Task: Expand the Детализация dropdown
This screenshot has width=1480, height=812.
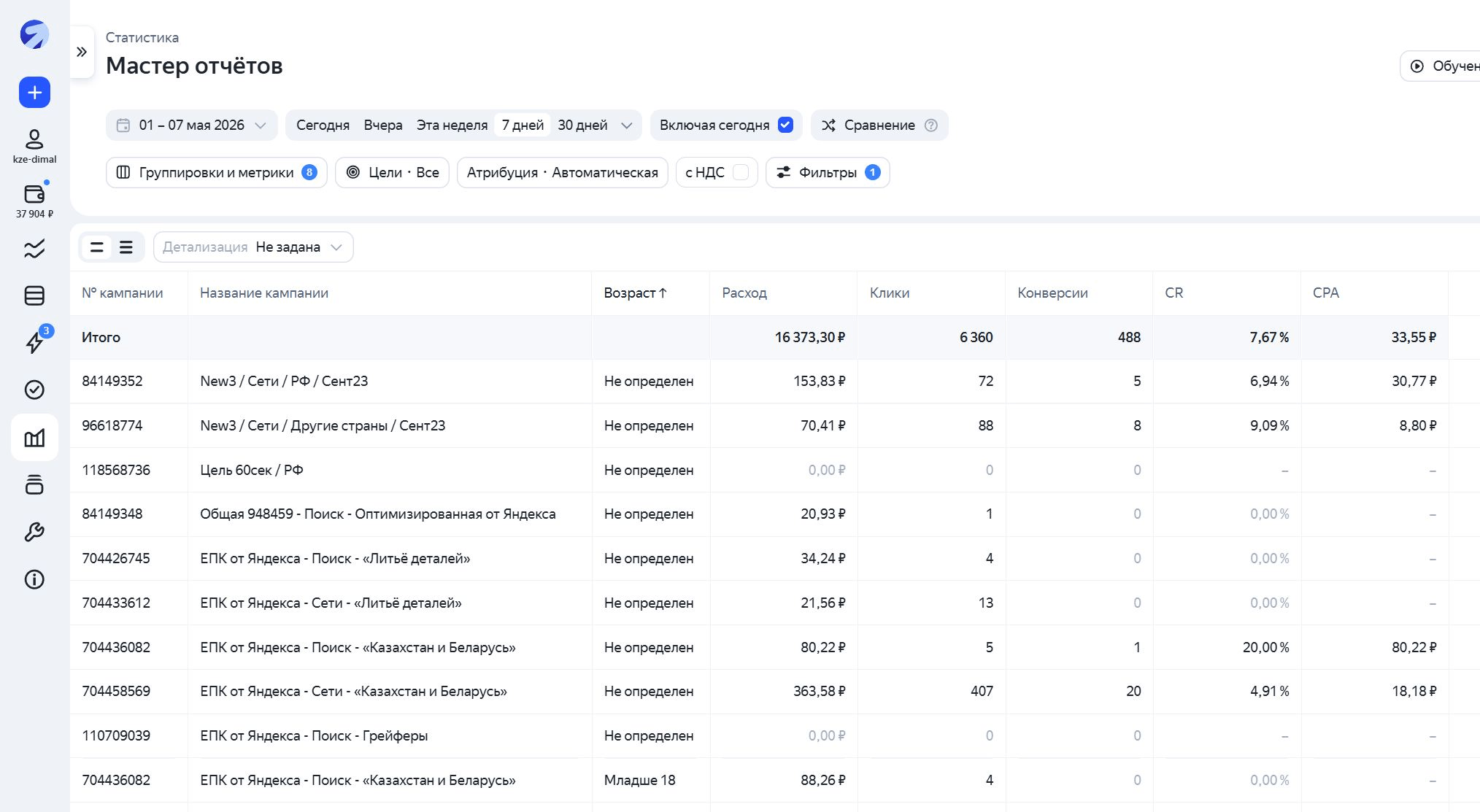Action: [253, 247]
